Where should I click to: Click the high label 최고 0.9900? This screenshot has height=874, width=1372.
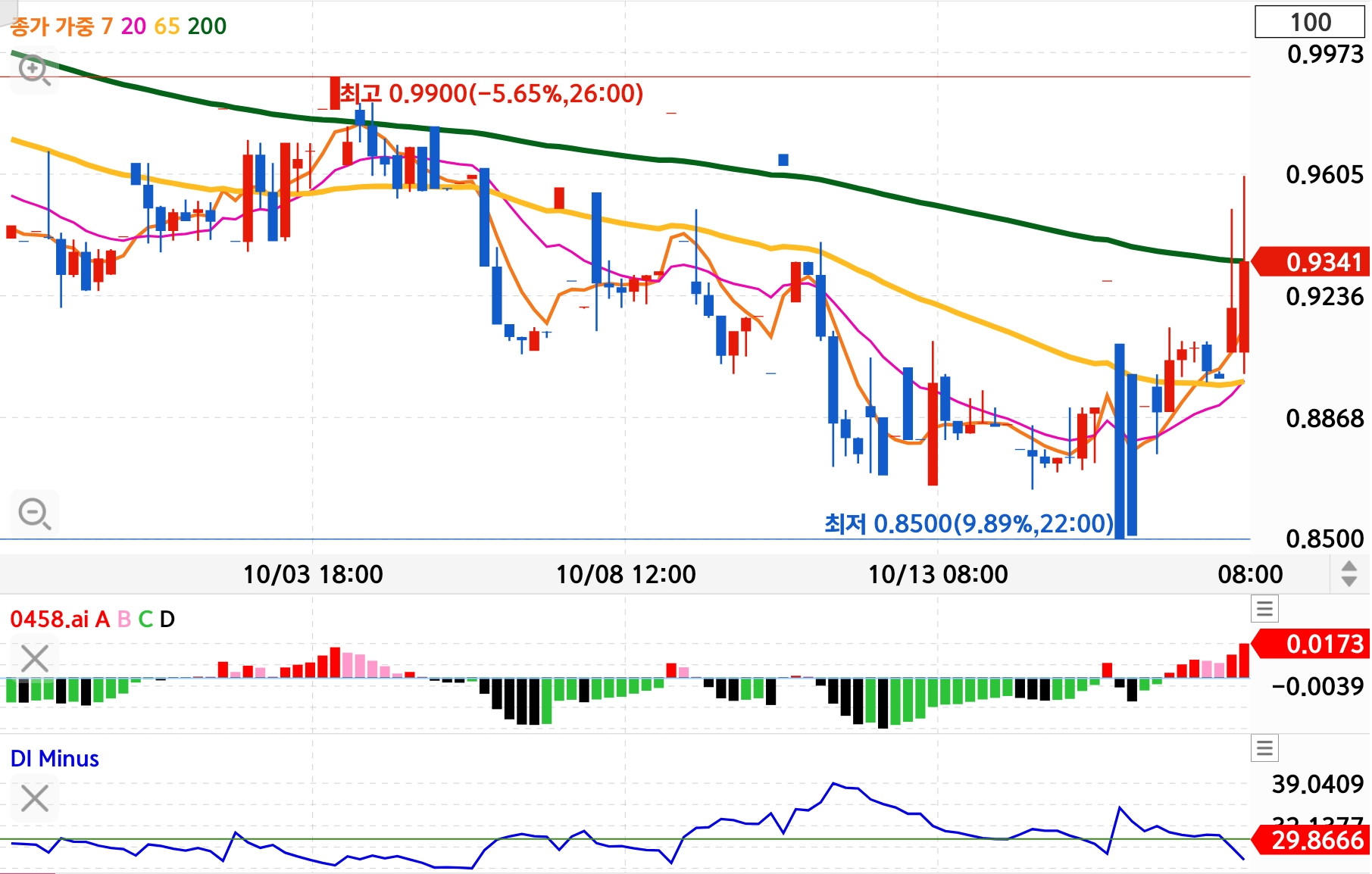point(491,94)
